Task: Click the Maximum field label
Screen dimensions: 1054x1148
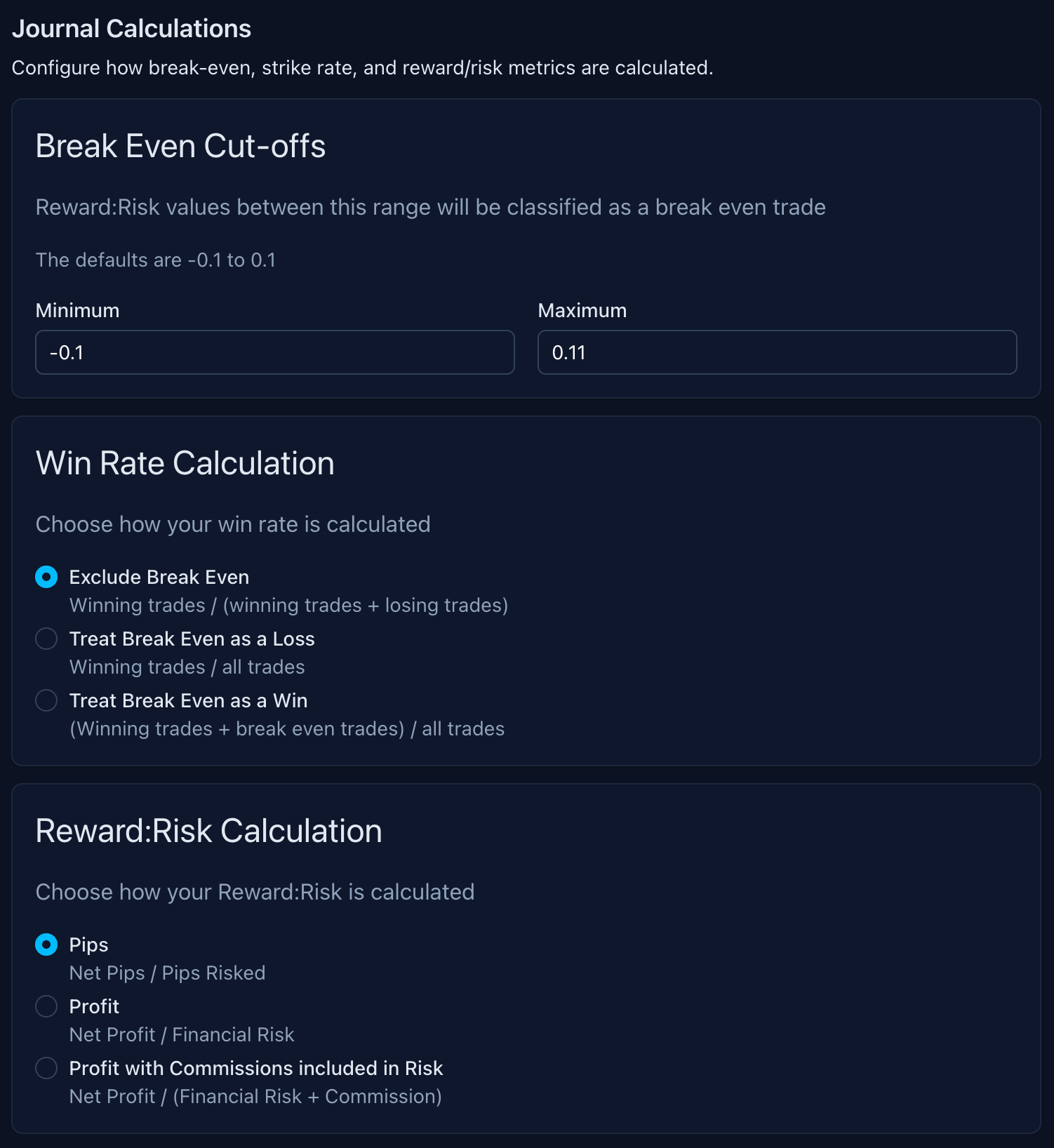Action: pyautogui.click(x=582, y=311)
